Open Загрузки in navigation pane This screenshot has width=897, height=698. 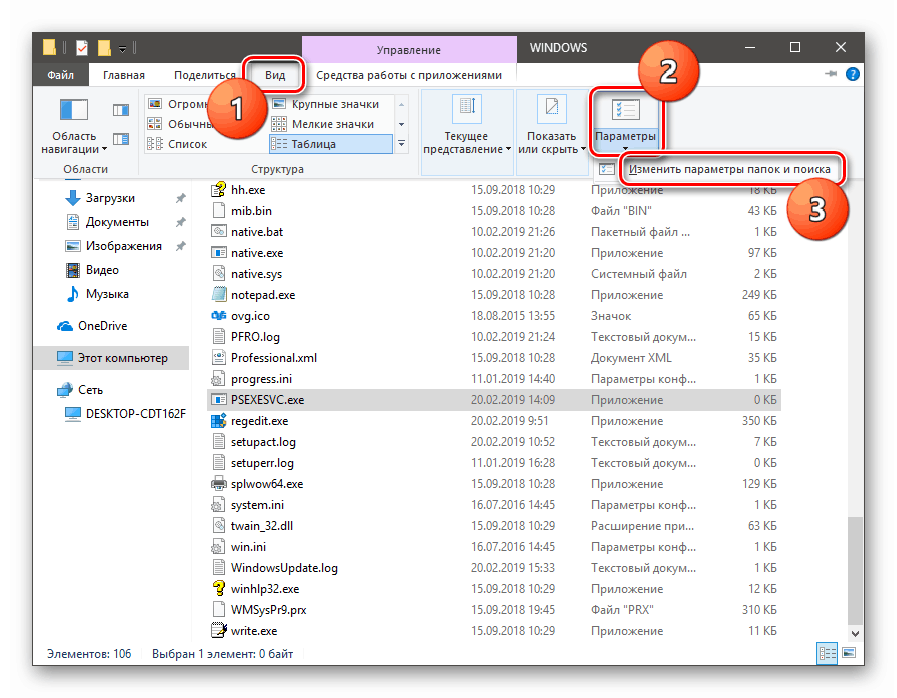pos(110,199)
